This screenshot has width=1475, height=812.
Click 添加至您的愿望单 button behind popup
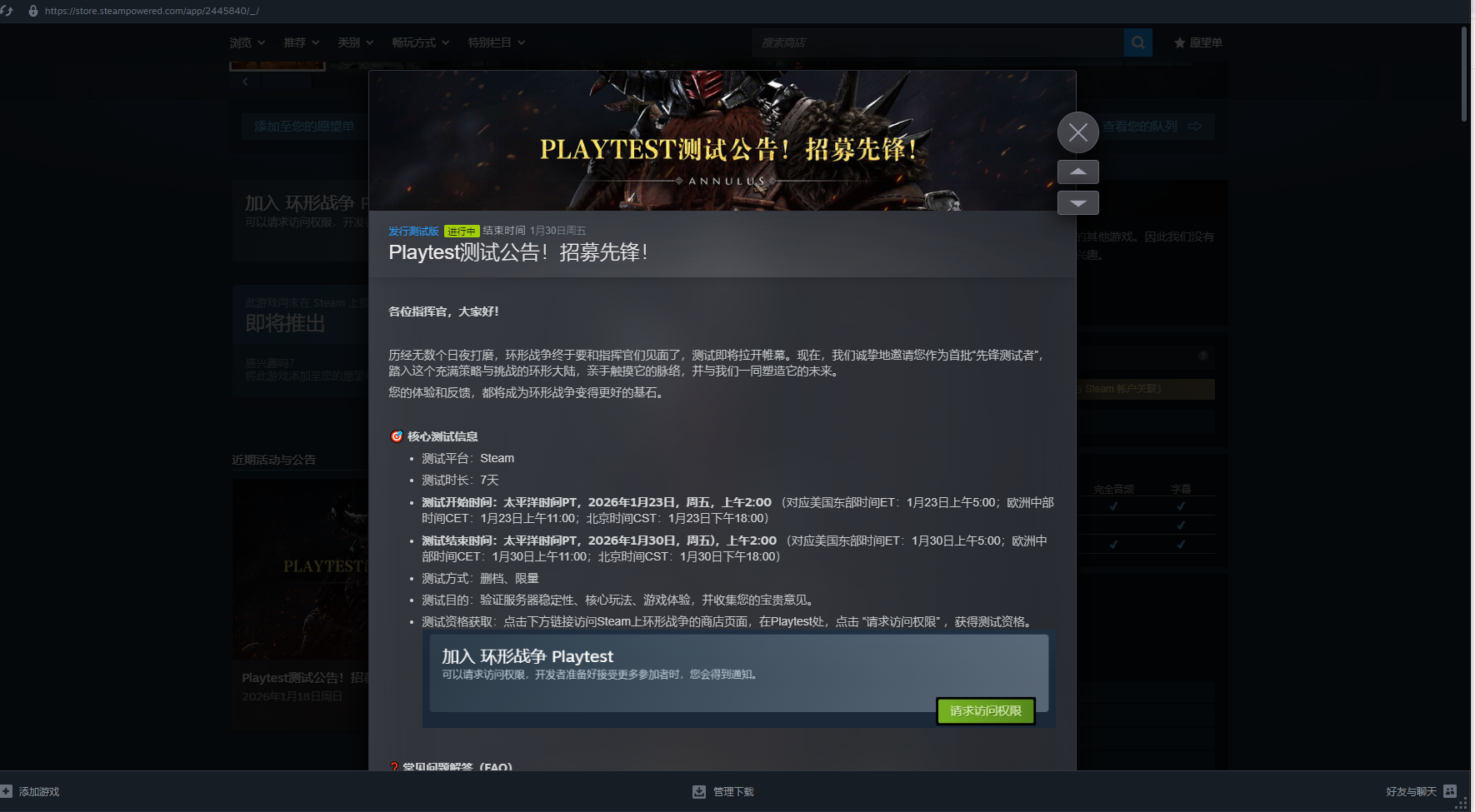(x=304, y=127)
